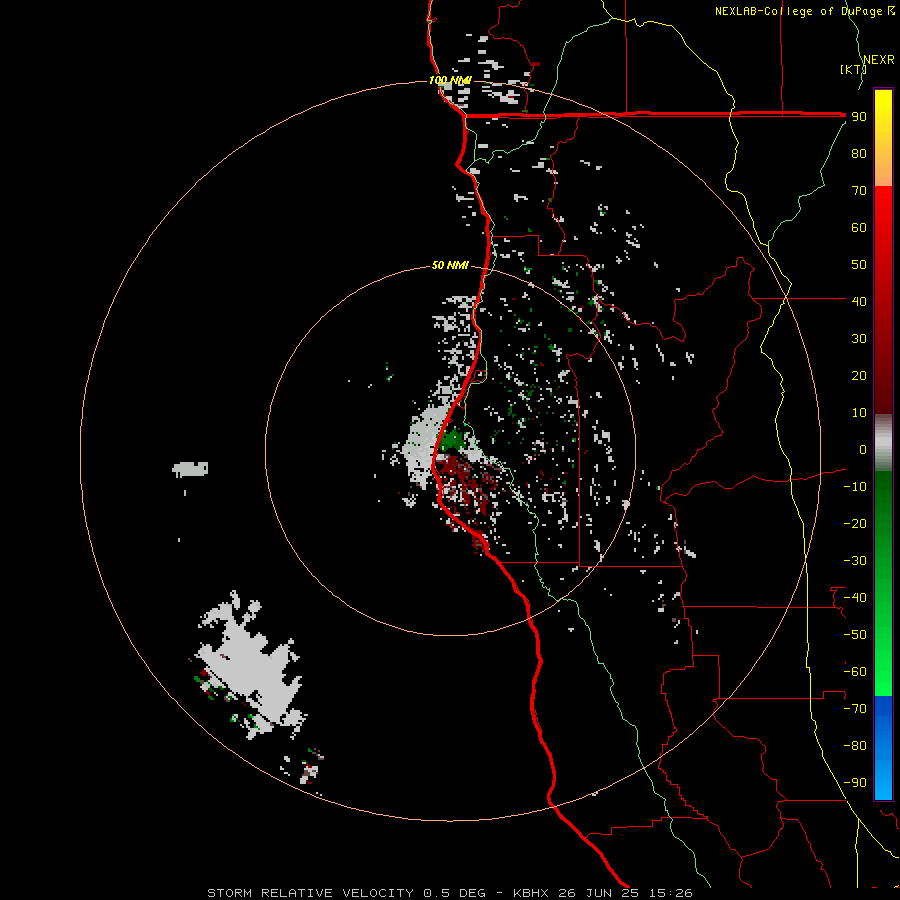
Task: Click the 60 value on velocity scale
Action: point(859,227)
